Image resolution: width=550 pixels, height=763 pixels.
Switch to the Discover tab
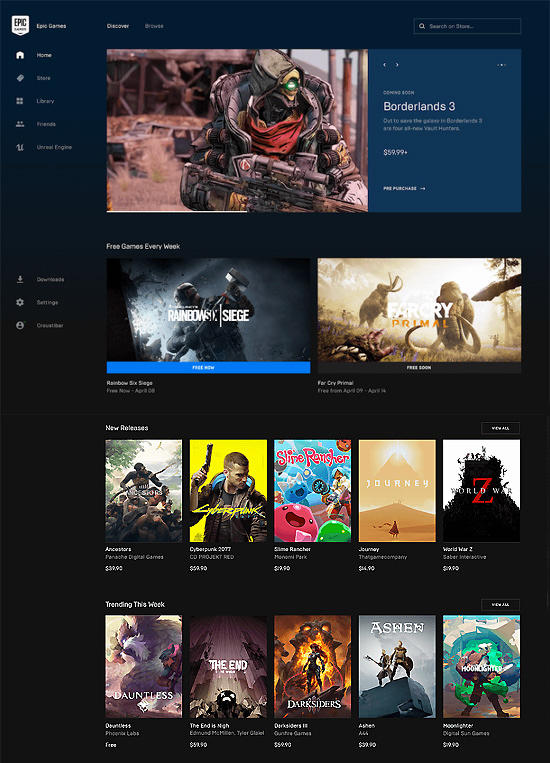click(118, 26)
